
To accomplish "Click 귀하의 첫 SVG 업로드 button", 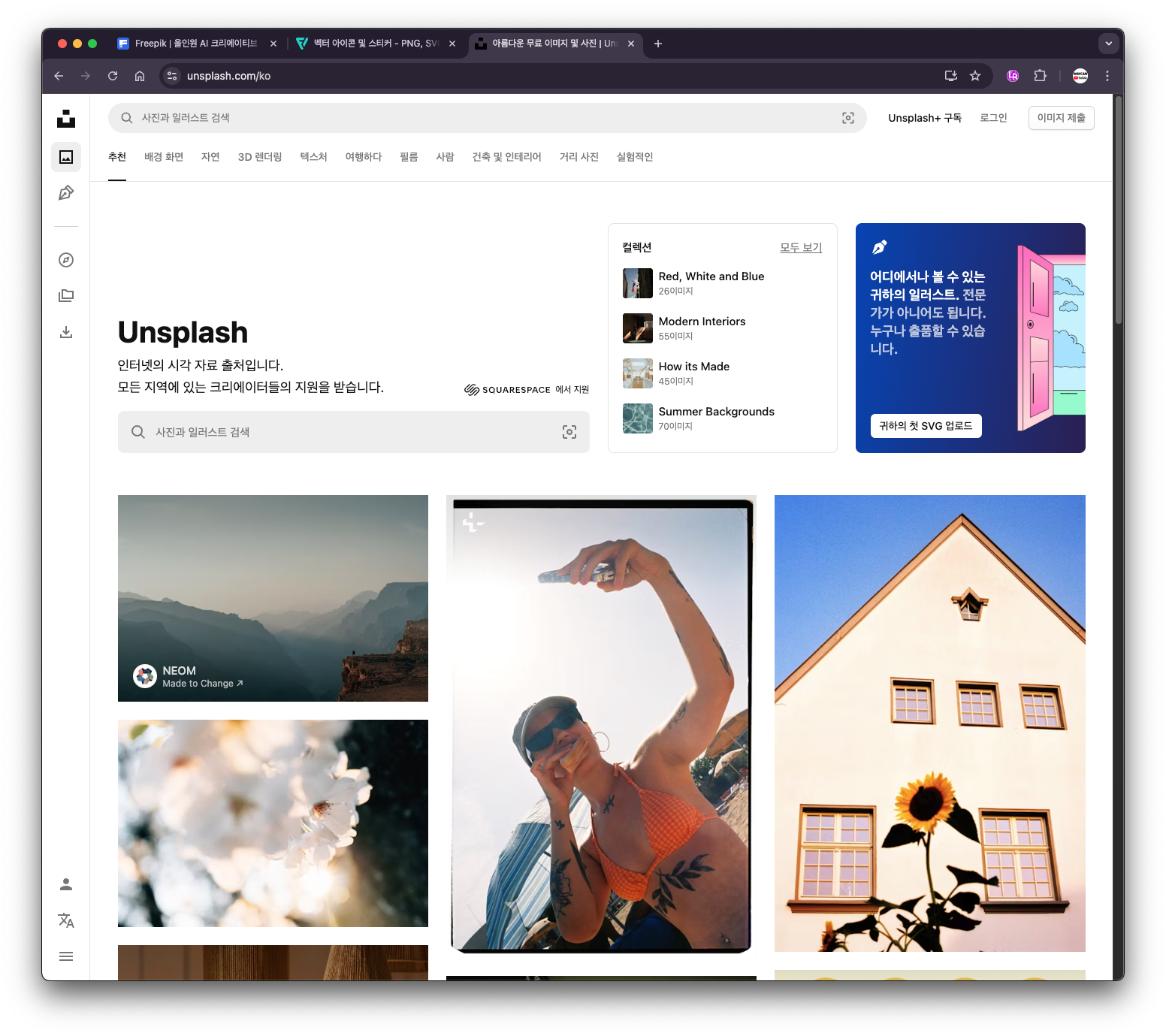I will pyautogui.click(x=926, y=426).
